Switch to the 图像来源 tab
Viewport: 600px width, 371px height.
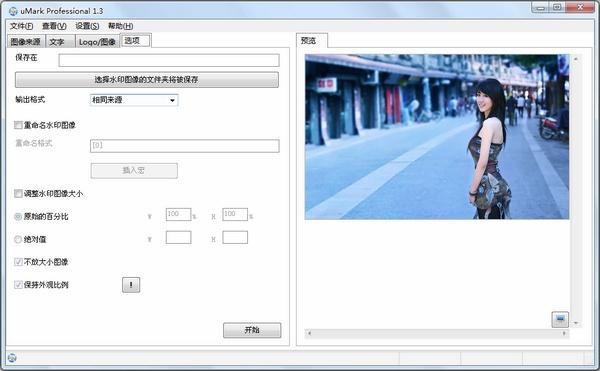point(26,42)
